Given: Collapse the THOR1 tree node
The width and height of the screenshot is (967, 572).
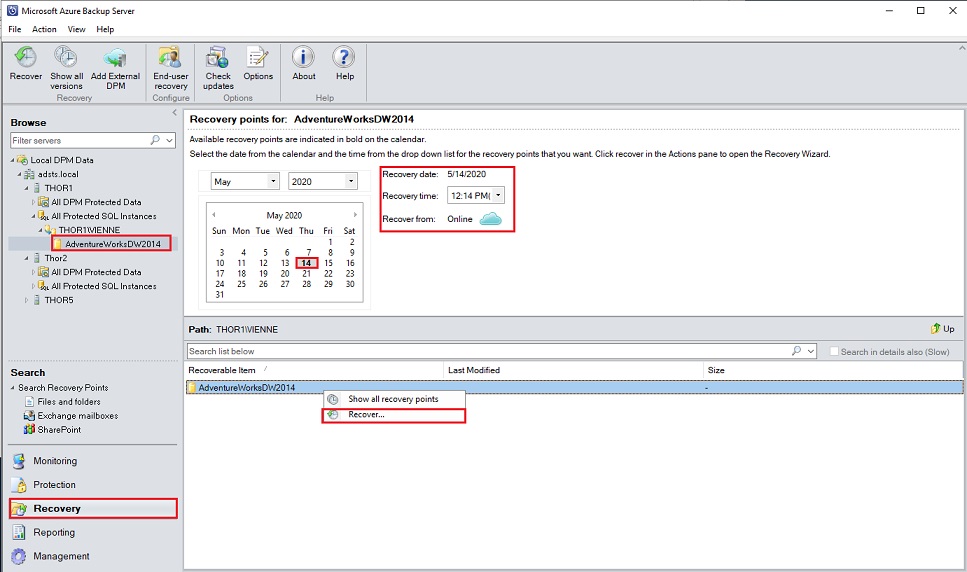Looking at the screenshot, I should (x=27, y=188).
